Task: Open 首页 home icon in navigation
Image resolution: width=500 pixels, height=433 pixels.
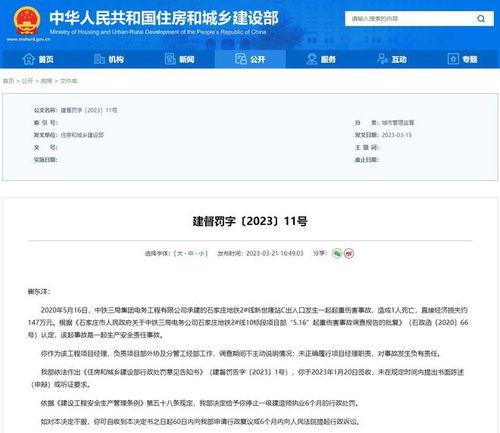Action: click(x=29, y=59)
